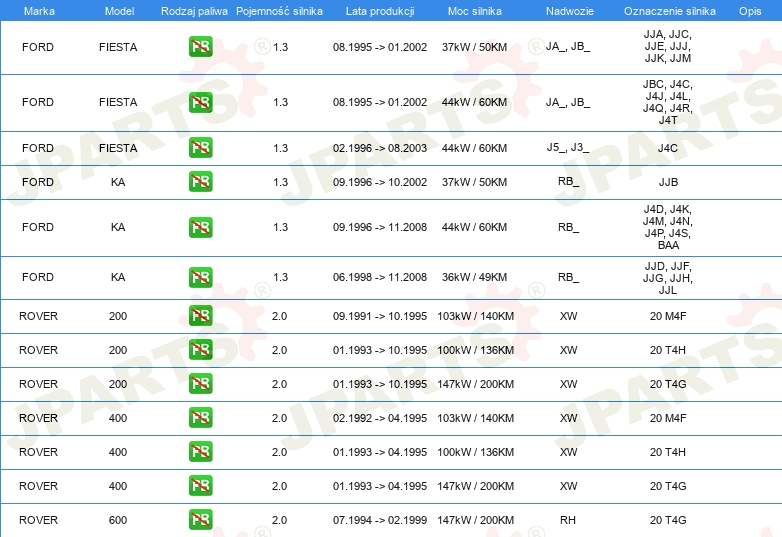Click the fuel icon in Rover 400 147kW row
This screenshot has height=537, width=782.
tap(200, 485)
